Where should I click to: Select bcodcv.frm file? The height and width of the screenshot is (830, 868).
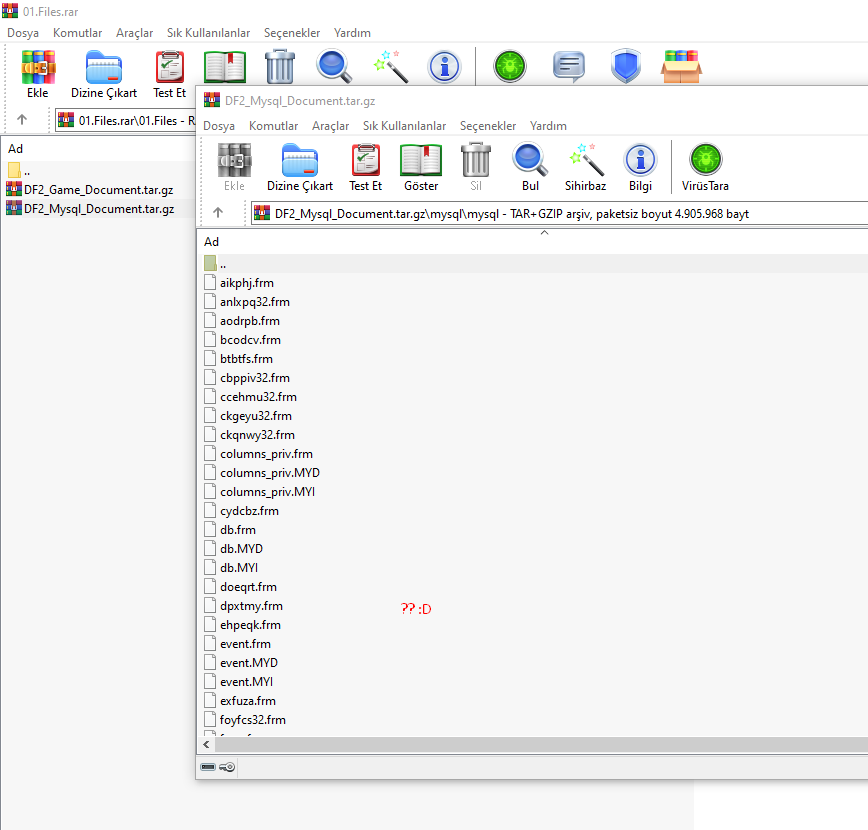tap(242, 340)
